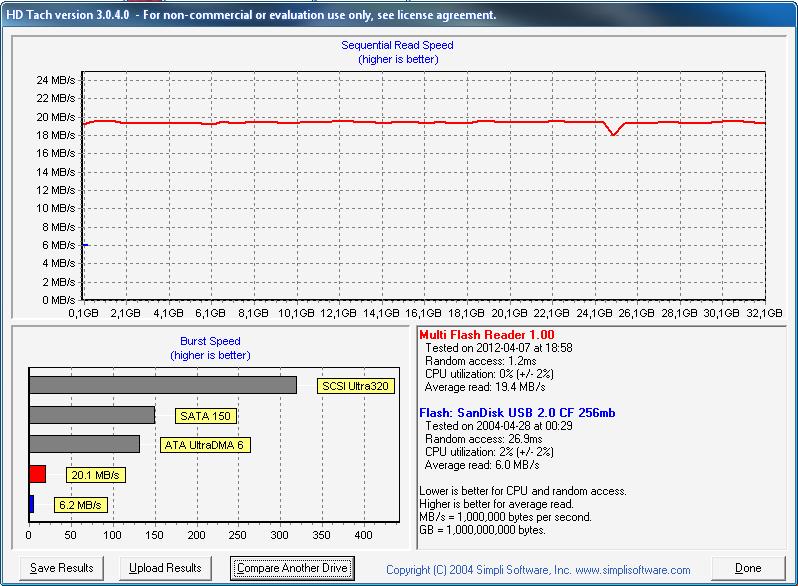Close the dialog with Done

[x=748, y=568]
